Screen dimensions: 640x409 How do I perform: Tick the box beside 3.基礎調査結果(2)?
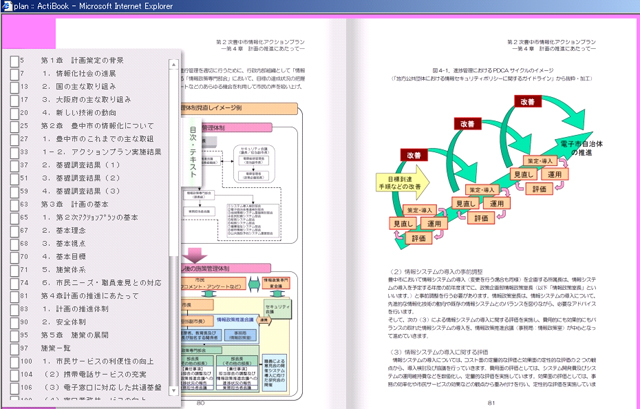point(14,179)
